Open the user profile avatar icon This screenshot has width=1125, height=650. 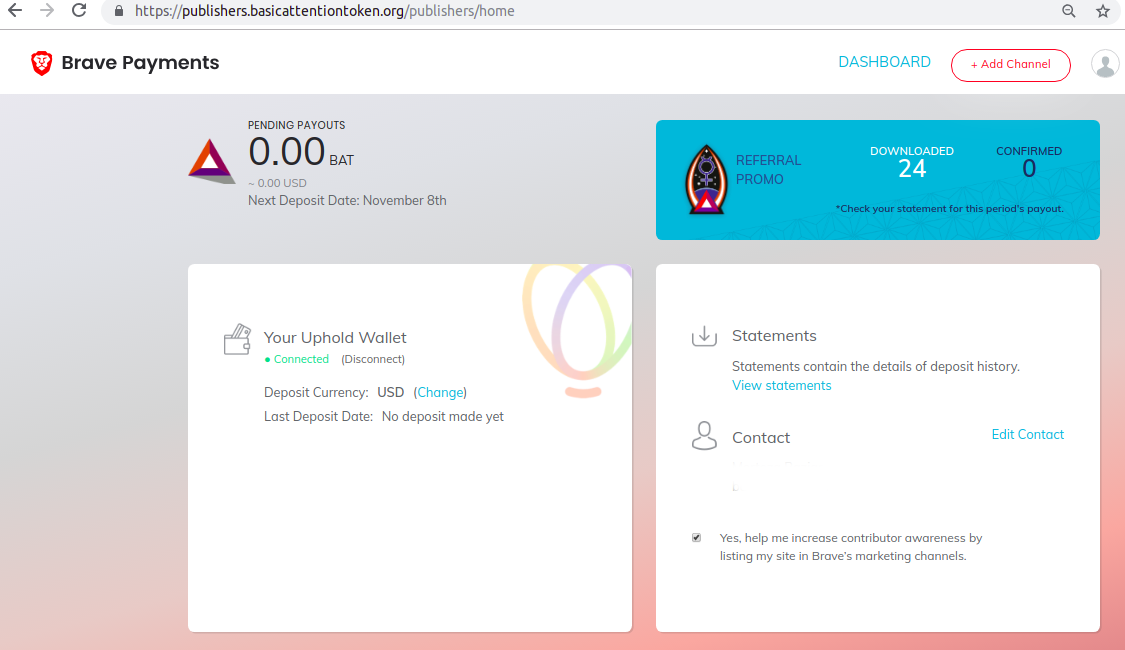pyautogui.click(x=1105, y=64)
